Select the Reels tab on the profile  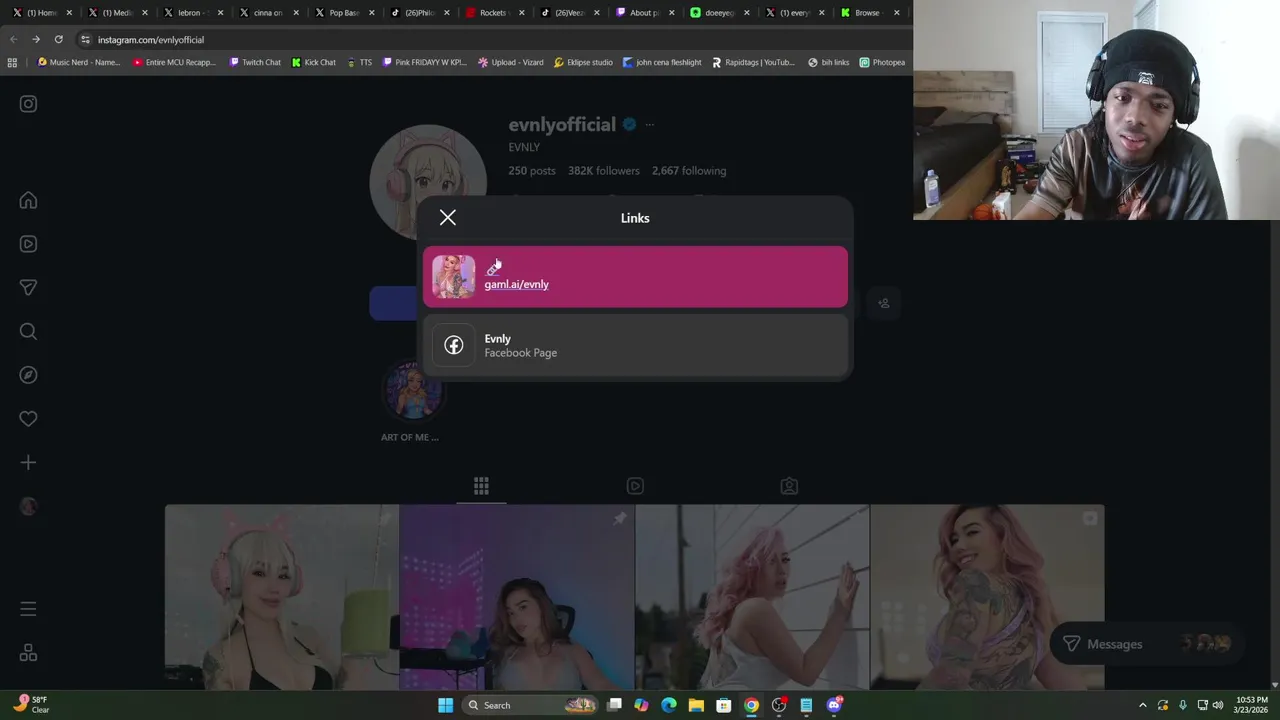coord(635,486)
